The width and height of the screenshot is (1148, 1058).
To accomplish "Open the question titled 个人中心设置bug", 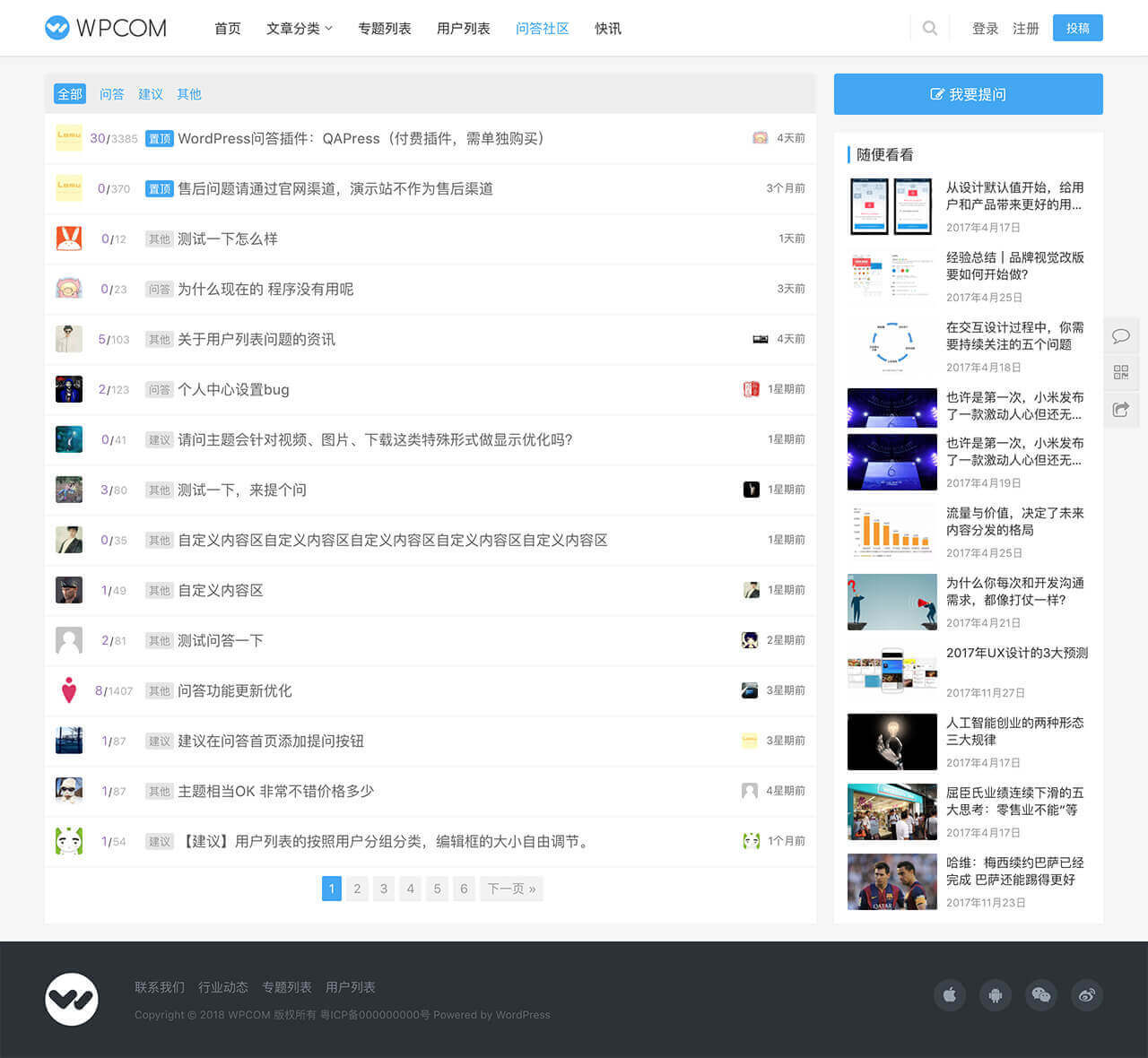I will coord(235,389).
